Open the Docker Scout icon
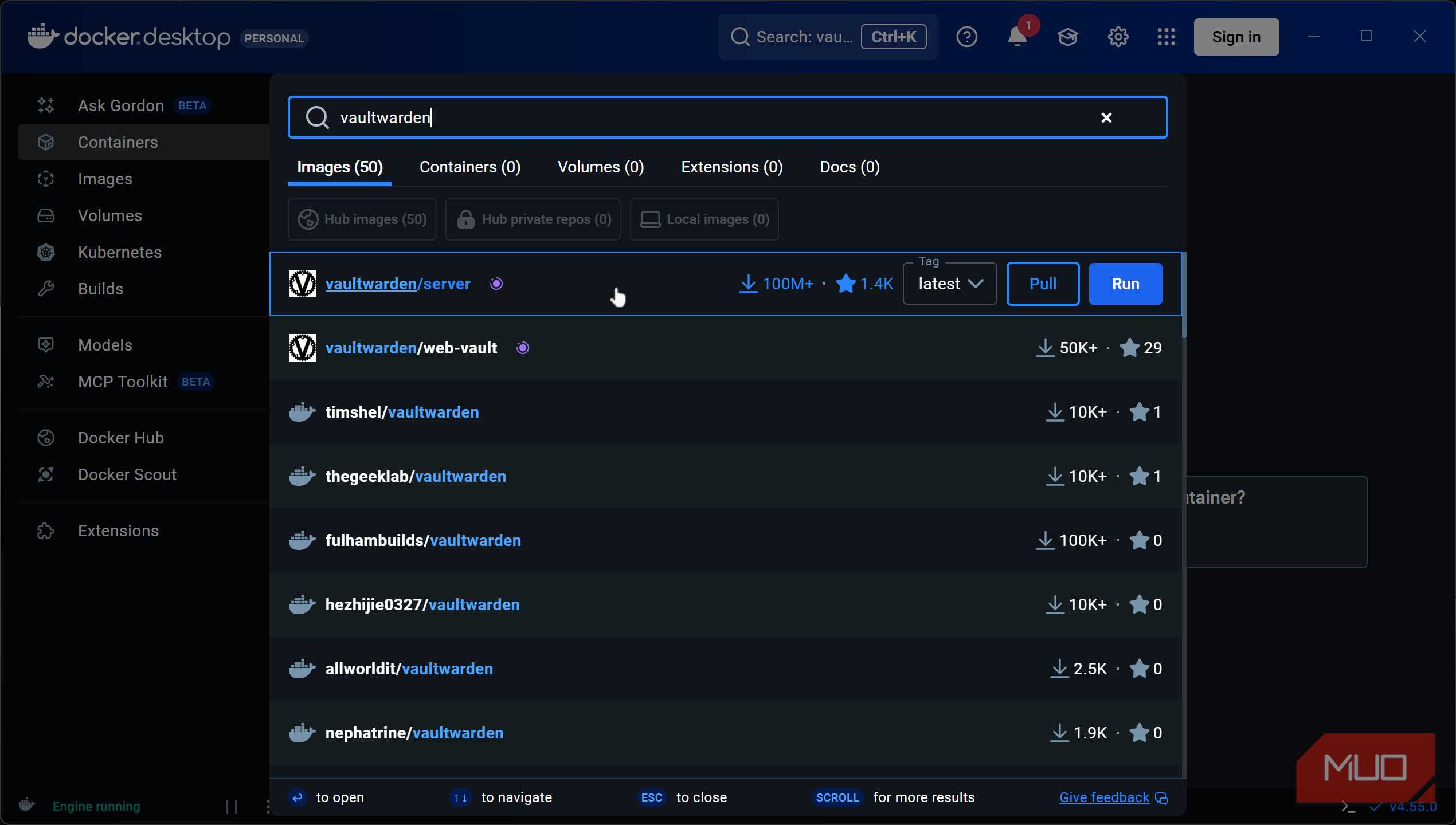Image resolution: width=1456 pixels, height=825 pixels. (x=46, y=474)
